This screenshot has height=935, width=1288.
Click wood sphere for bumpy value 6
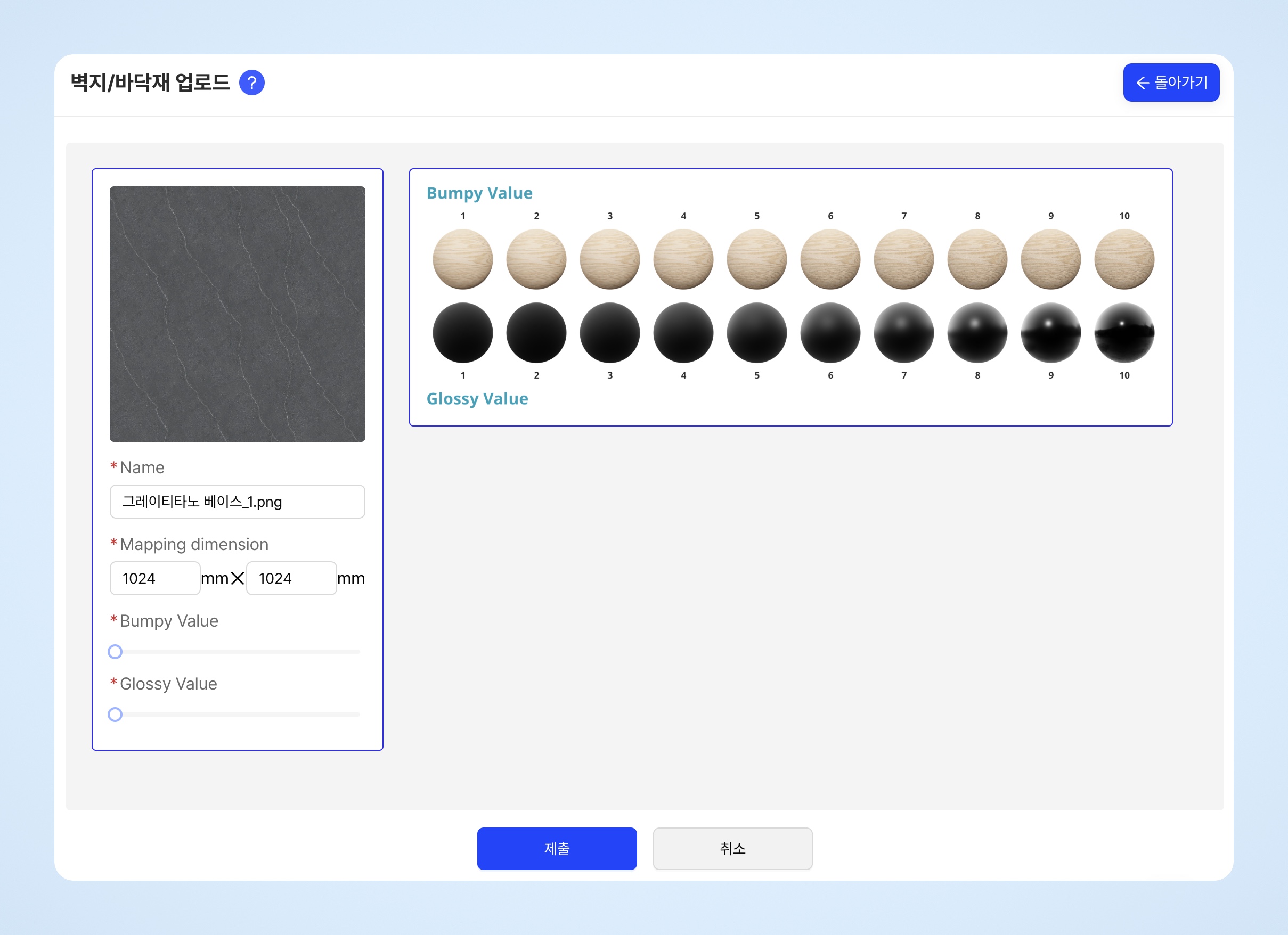(x=830, y=259)
